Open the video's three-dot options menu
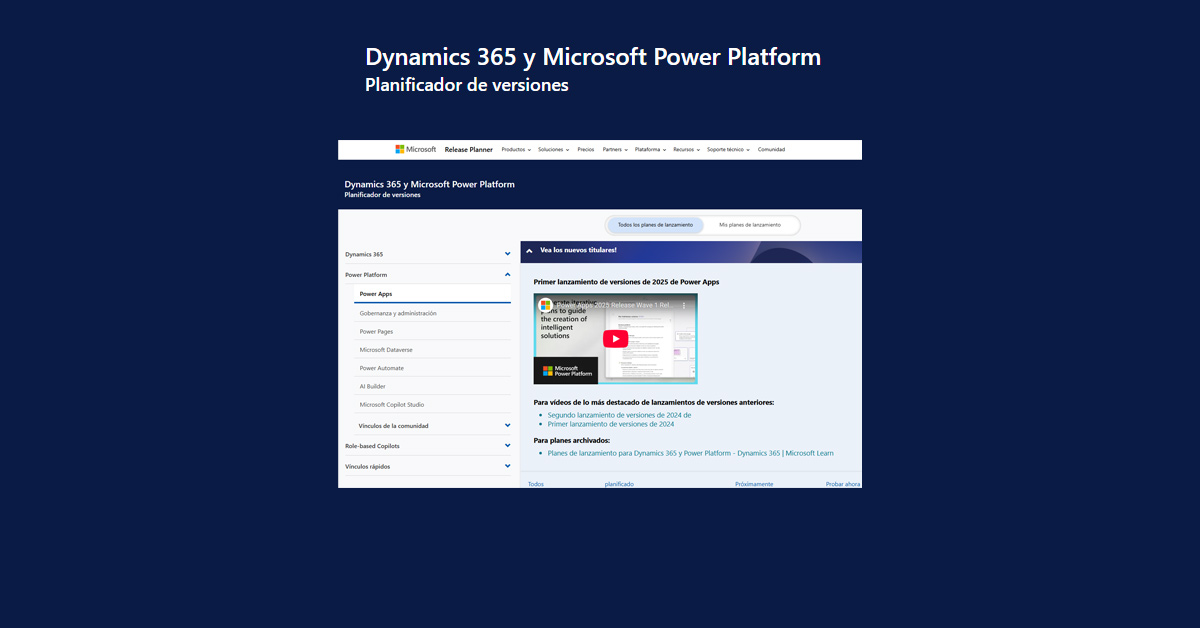1200x628 pixels. pos(683,305)
